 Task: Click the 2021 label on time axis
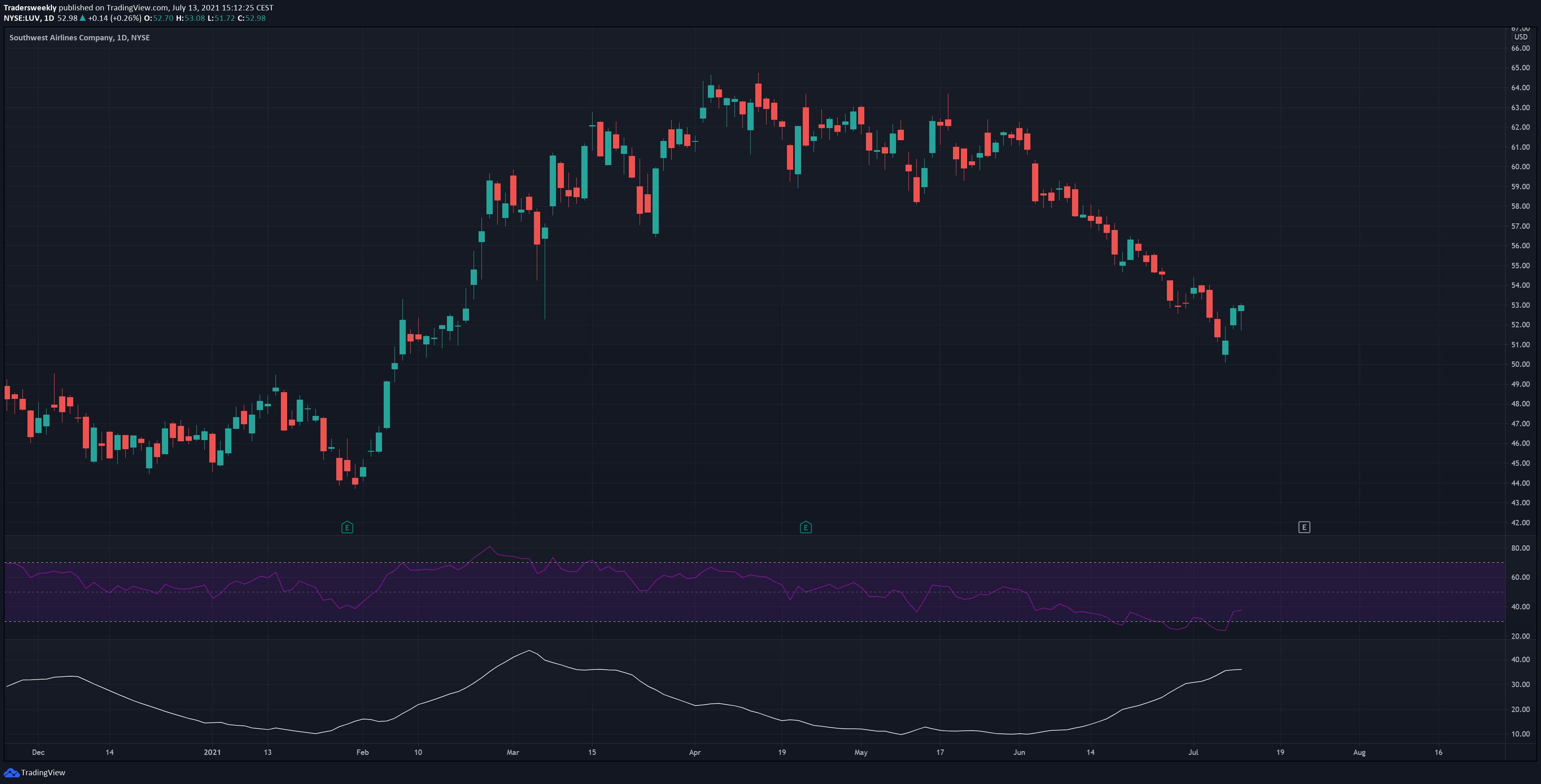(x=212, y=752)
